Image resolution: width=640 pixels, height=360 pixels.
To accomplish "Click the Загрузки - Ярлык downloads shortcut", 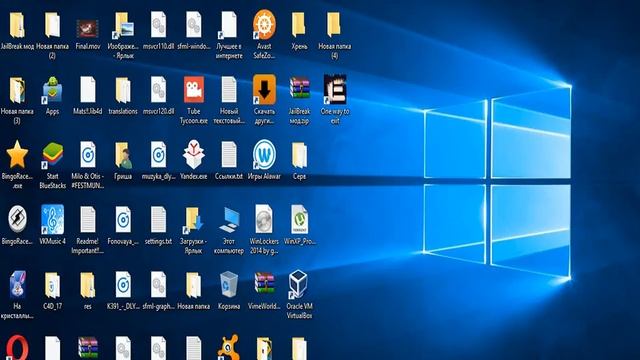I will point(194,220).
